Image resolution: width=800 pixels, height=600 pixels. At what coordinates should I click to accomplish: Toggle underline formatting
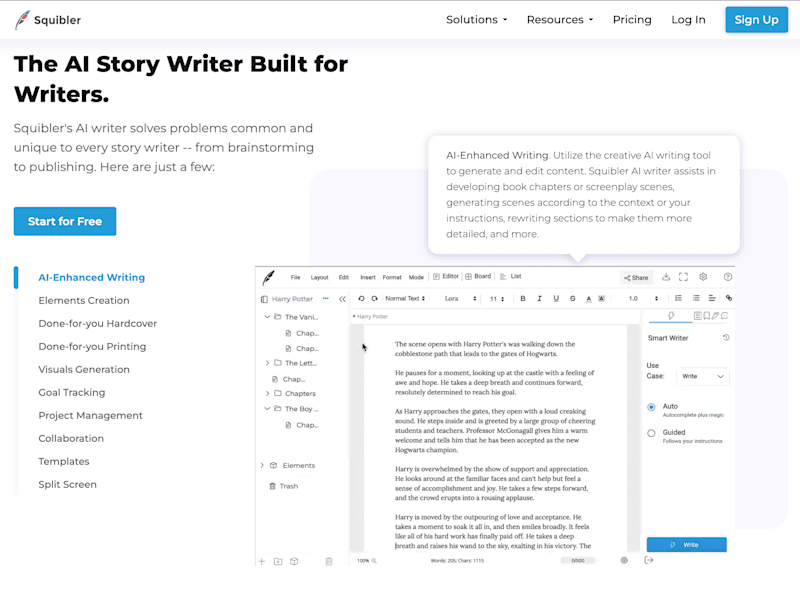click(556, 298)
